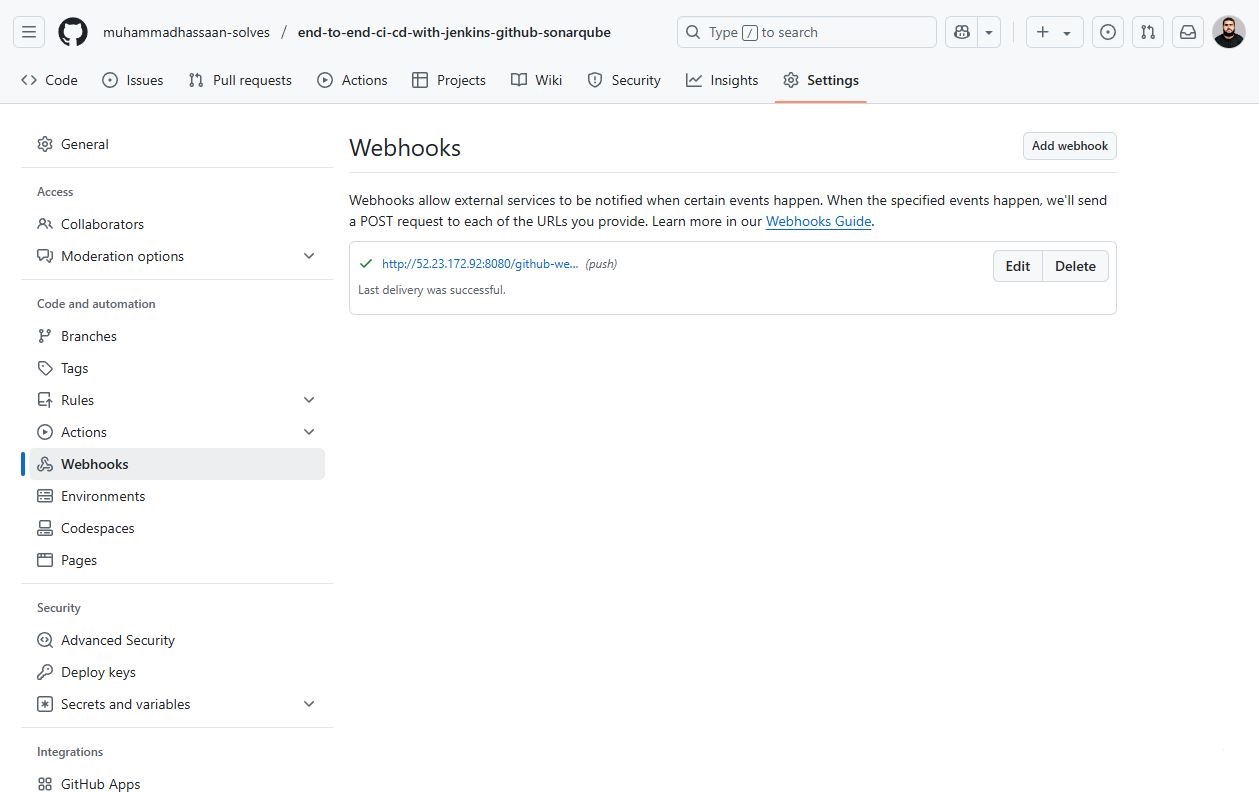Click the Branches git-branch icon
Image resolution: width=1259 pixels, height=792 pixels.
(45, 336)
